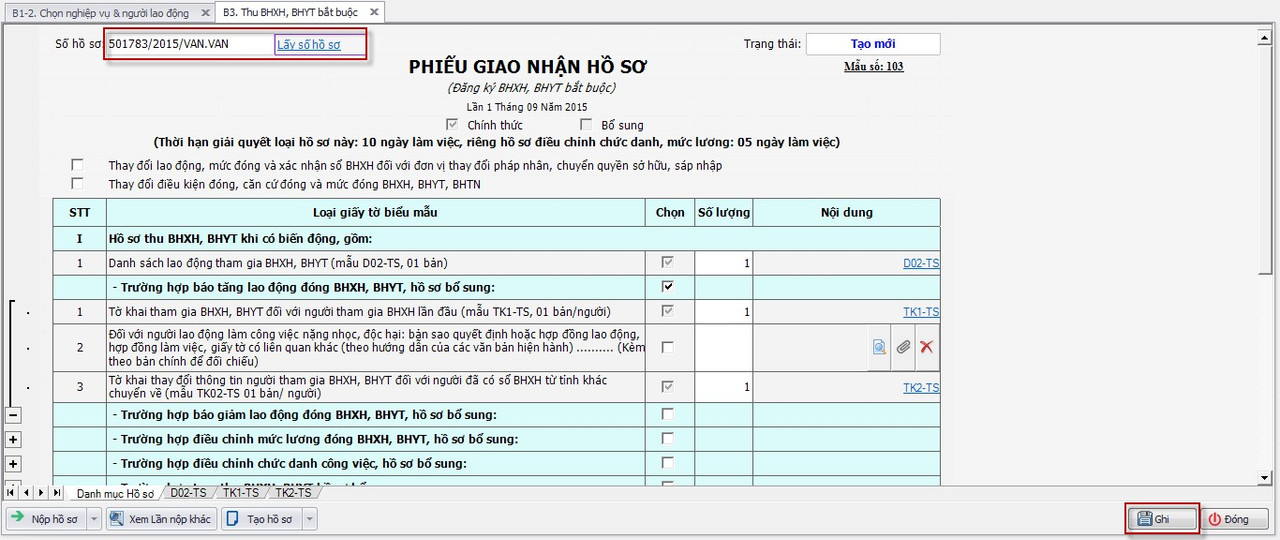The width and height of the screenshot is (1280, 540).
Task: Open the TK1-TS link in Nội dung column
Action: [x=921, y=312]
